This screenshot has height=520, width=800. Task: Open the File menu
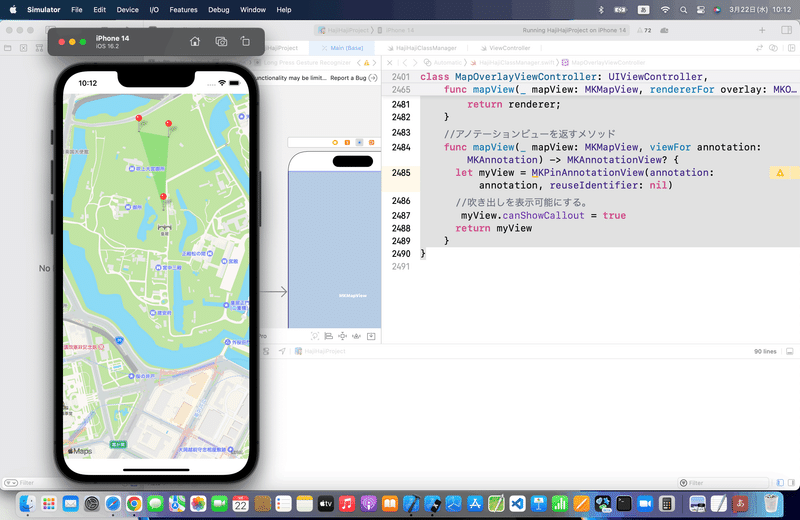click(77, 10)
